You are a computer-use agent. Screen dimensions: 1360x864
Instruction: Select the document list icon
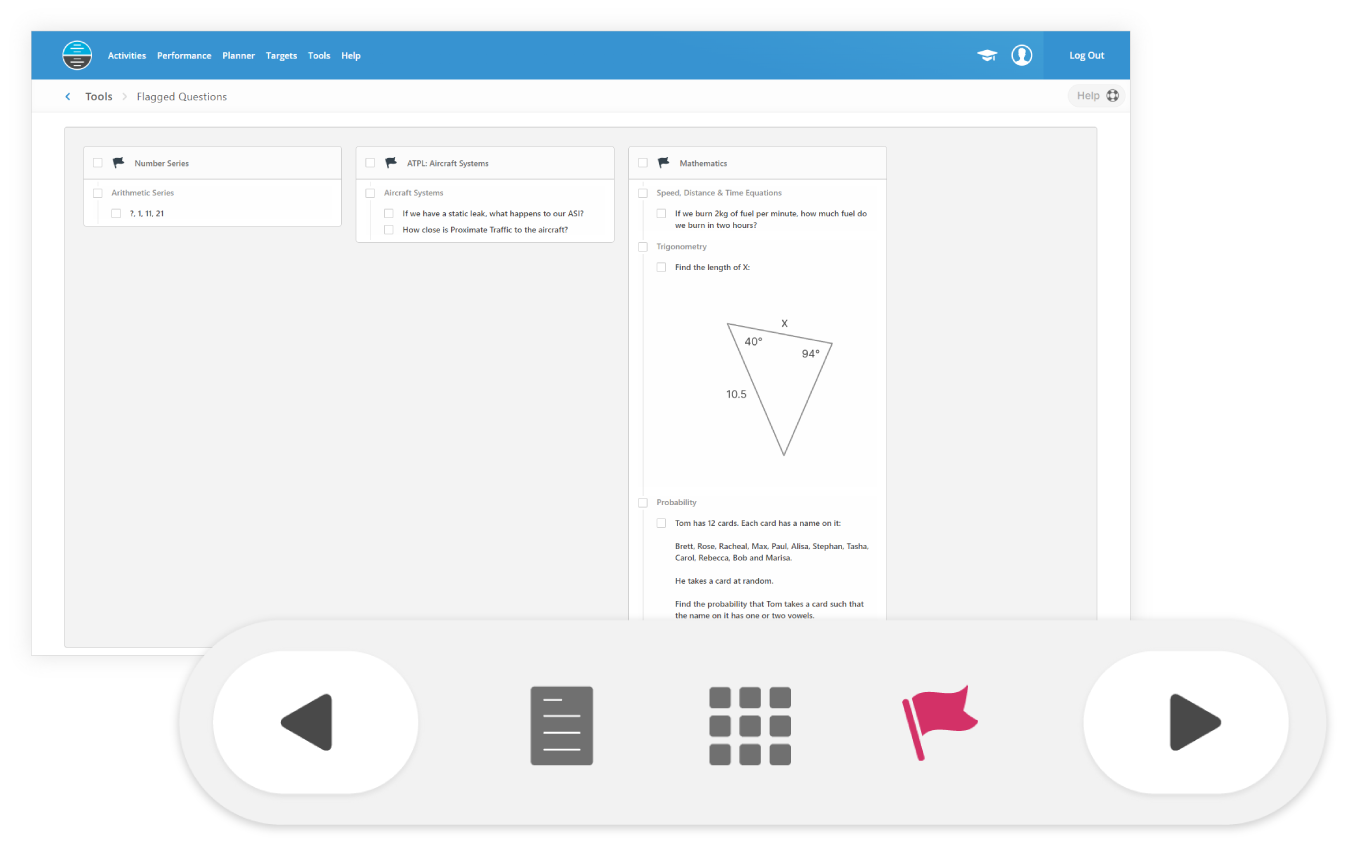click(561, 726)
